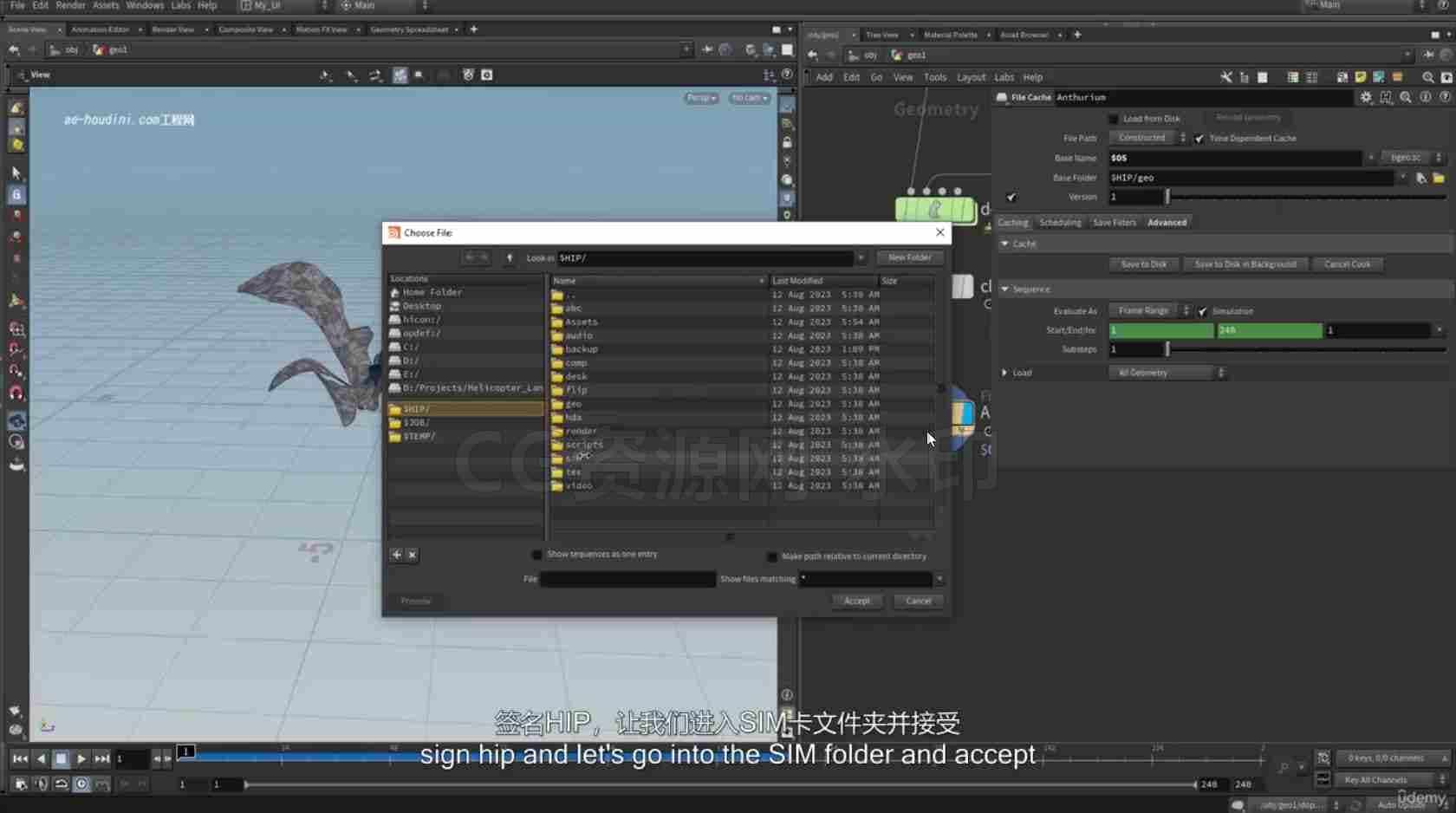Viewport: 1456px width, 813px height.
Task: Select the Assets folder in the file list
Action: 582,322
